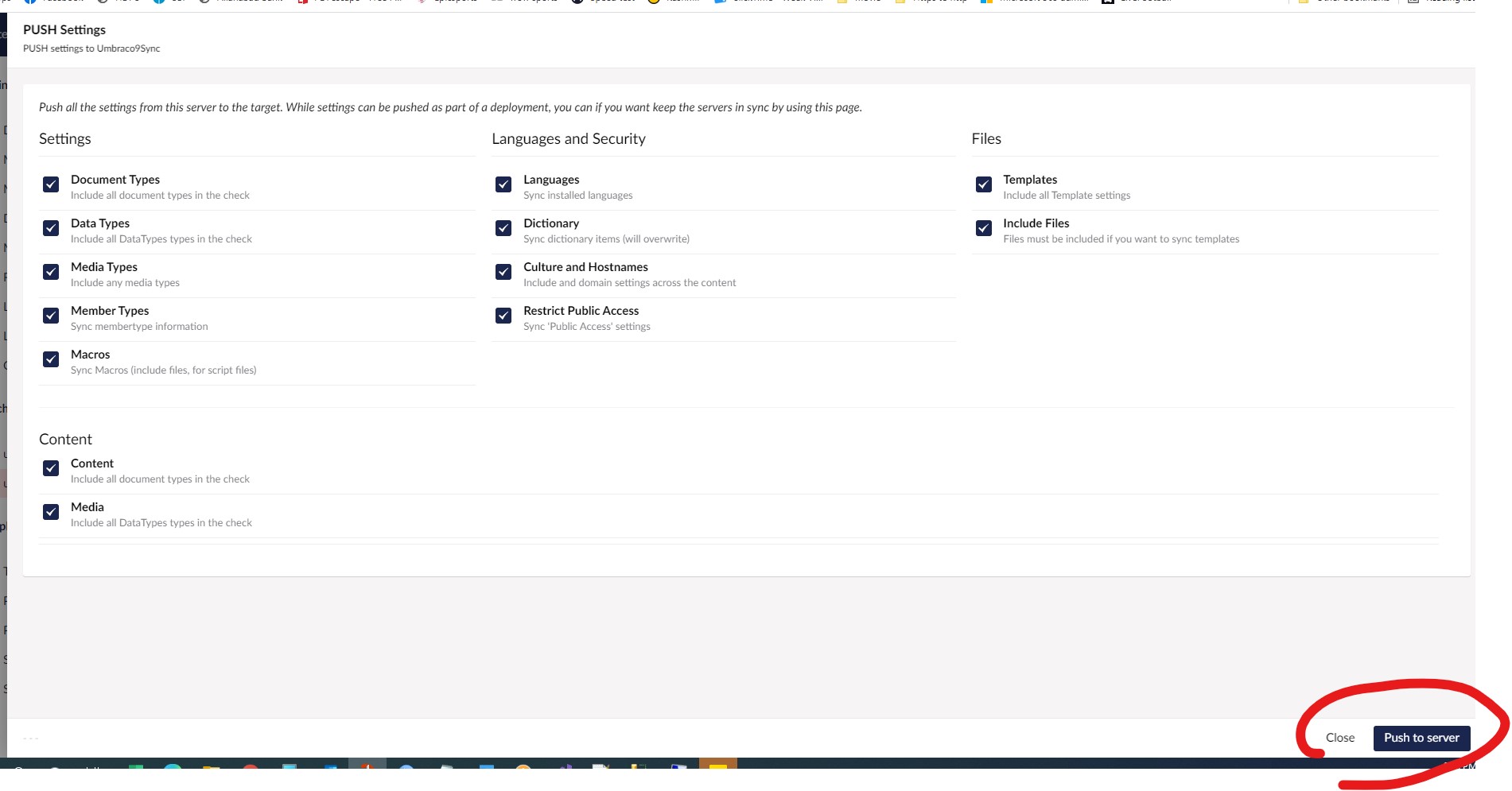Click the "Dictionary" label text
This screenshot has height=791, width=1512.
coord(550,223)
